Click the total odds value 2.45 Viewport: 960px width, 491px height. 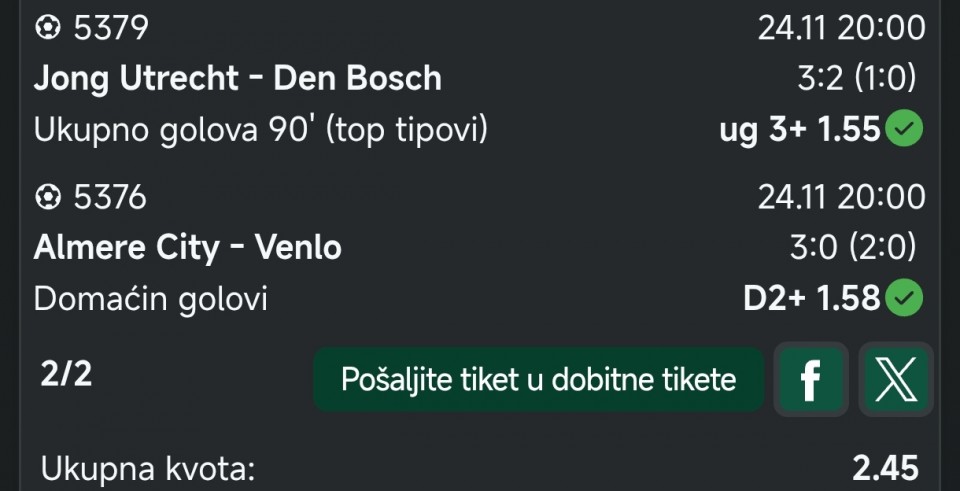click(x=885, y=467)
